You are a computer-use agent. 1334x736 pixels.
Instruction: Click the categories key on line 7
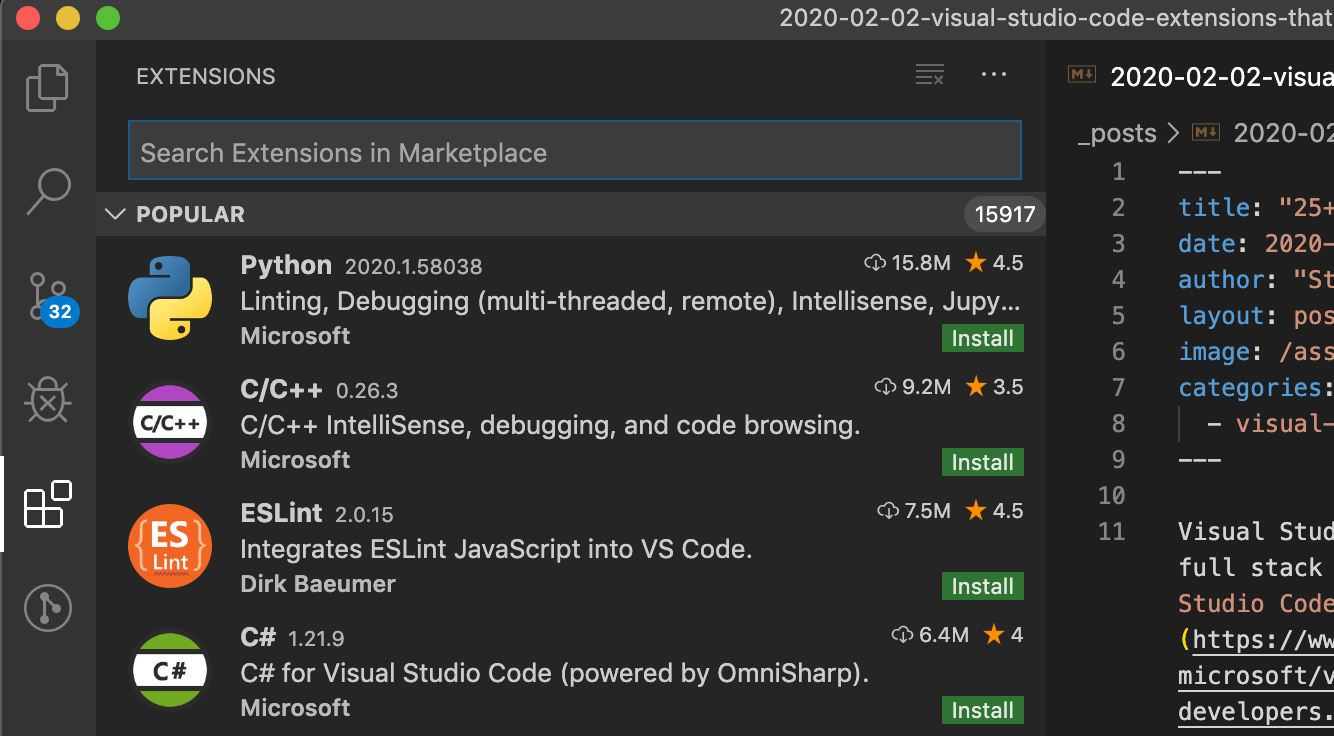point(1250,387)
